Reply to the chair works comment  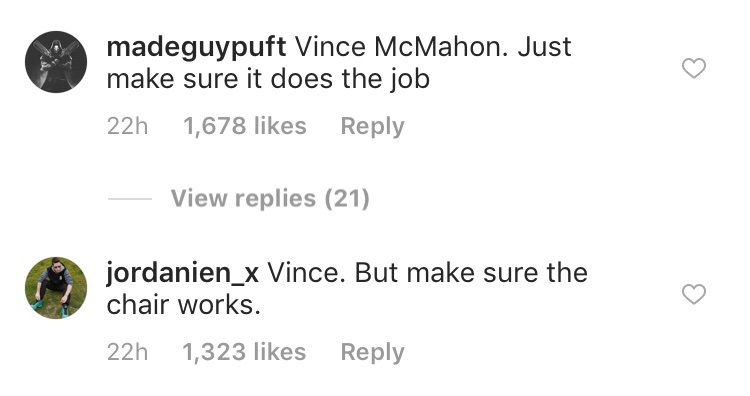372,352
